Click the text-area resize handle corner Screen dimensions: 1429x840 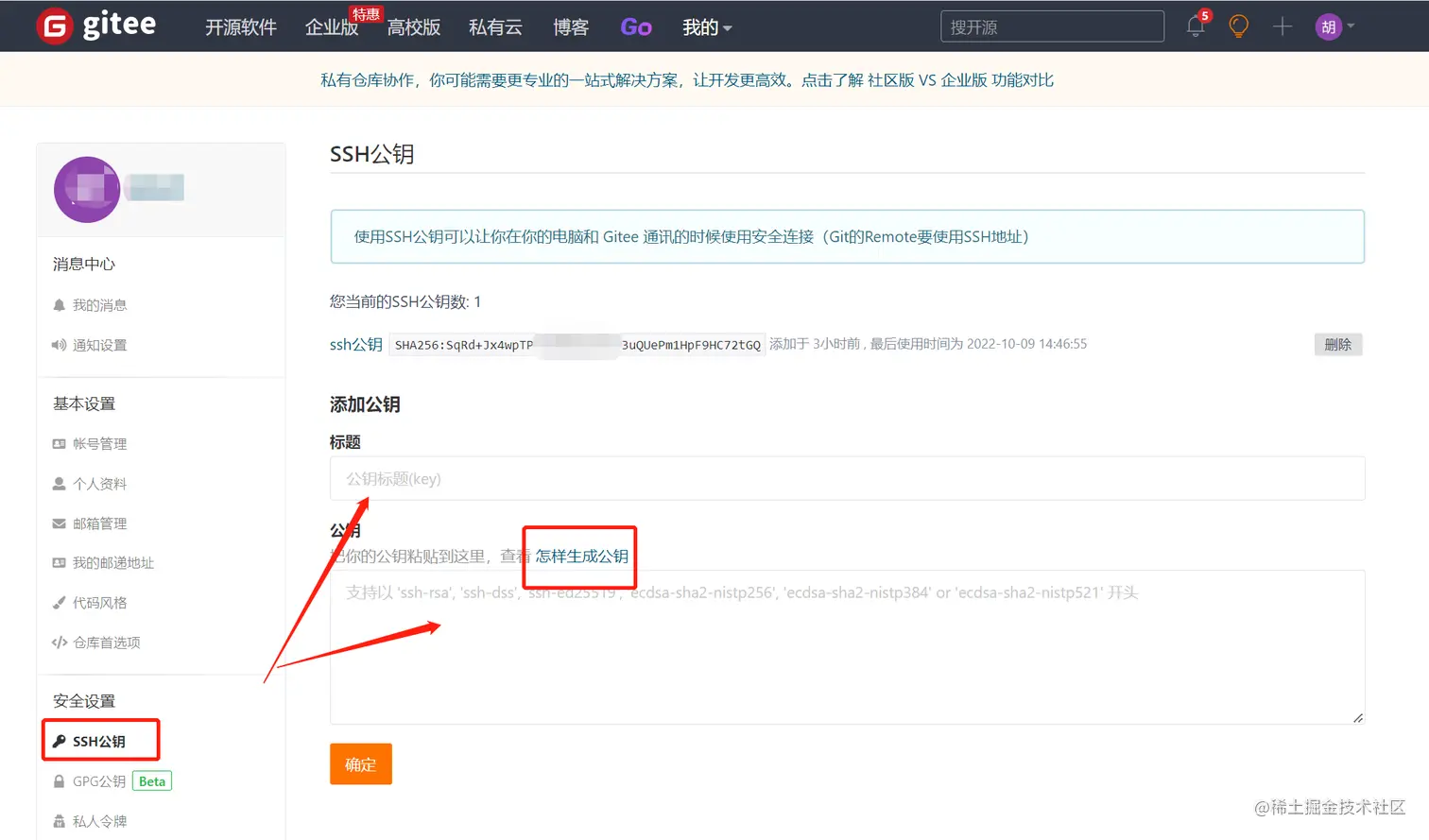click(x=1358, y=718)
